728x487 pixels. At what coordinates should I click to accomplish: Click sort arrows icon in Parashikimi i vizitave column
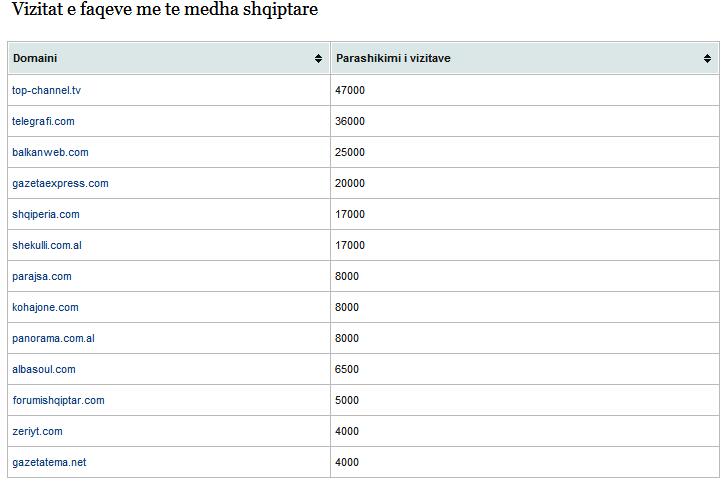(707, 58)
